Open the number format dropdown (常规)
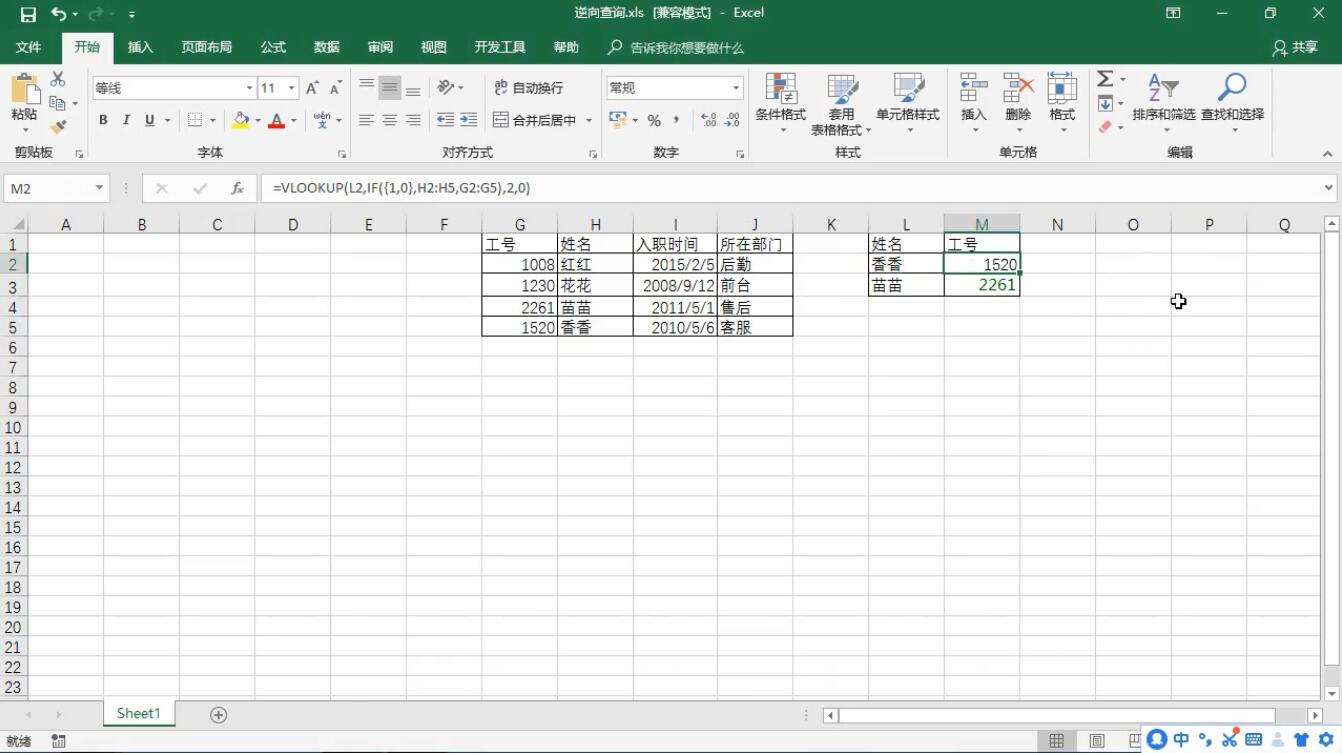This screenshot has height=753, width=1342. [x=736, y=88]
